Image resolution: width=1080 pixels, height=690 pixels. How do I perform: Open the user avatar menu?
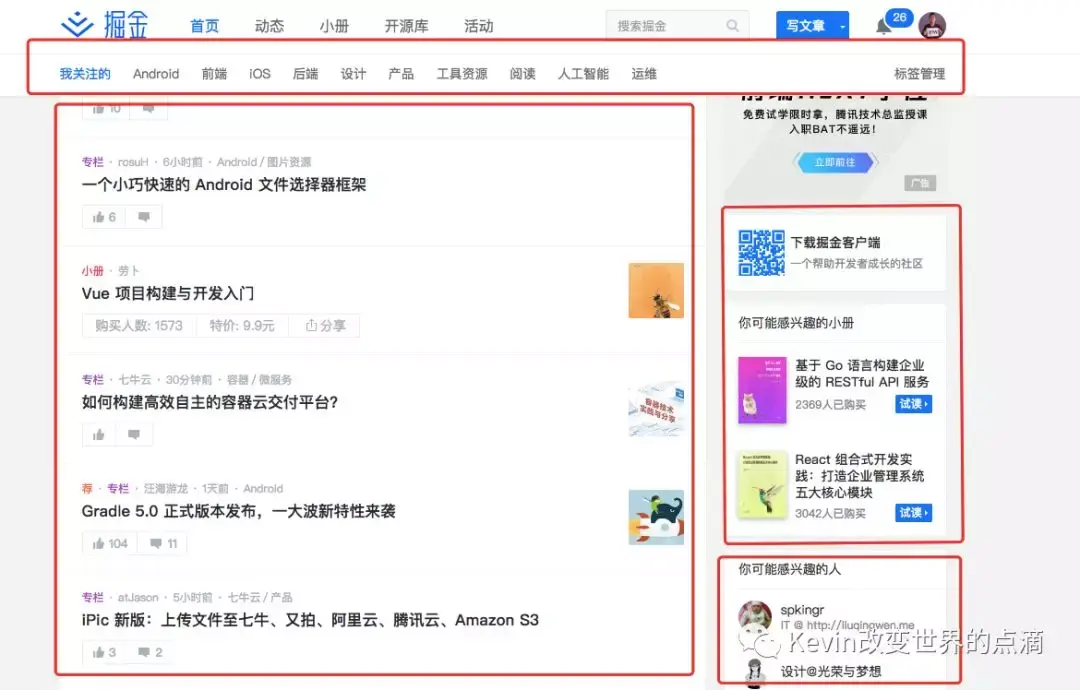932,25
